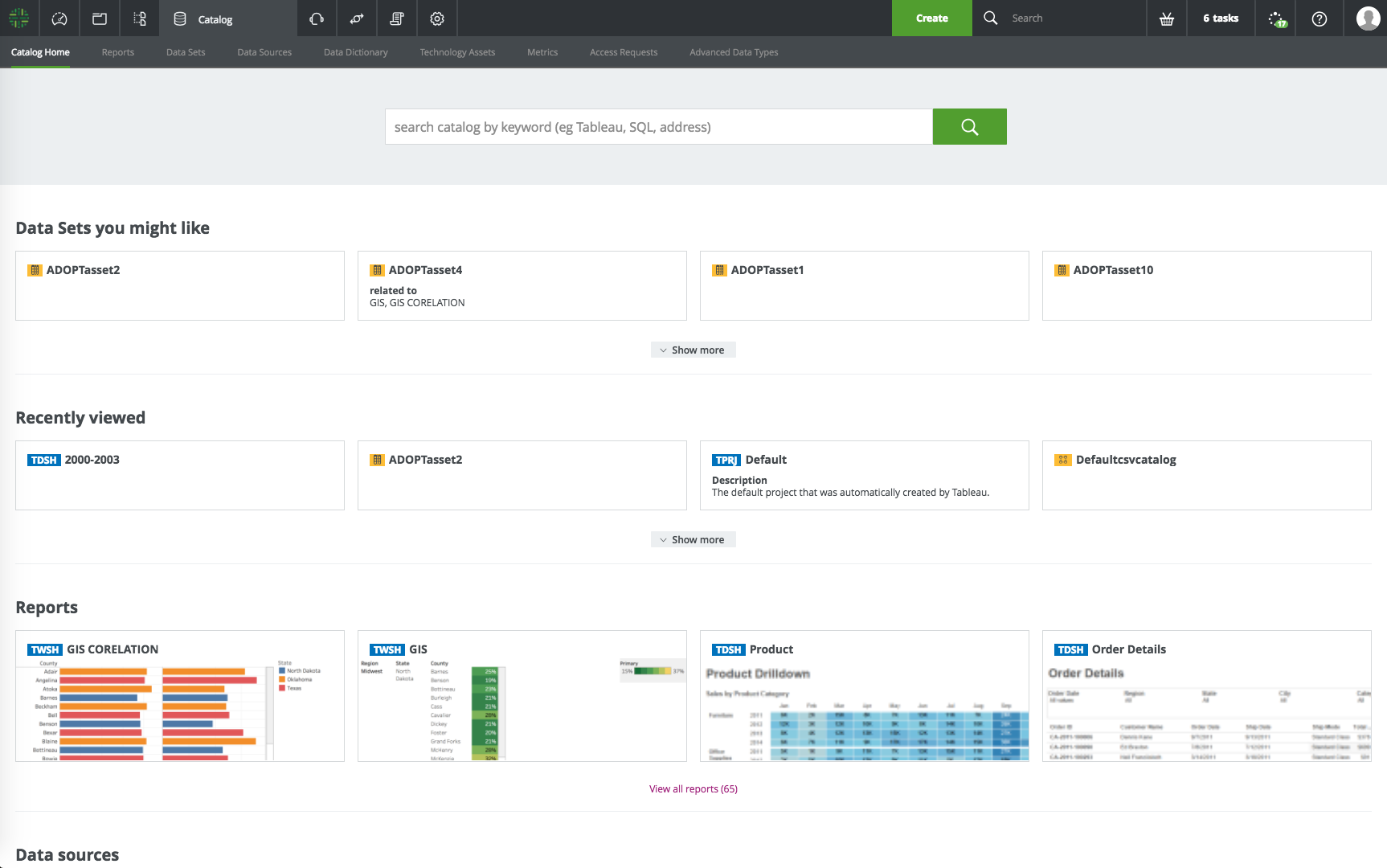Viewport: 1387px width, 868px height.
Task: Click the headset Data Helpdesk icon
Action: point(317,18)
